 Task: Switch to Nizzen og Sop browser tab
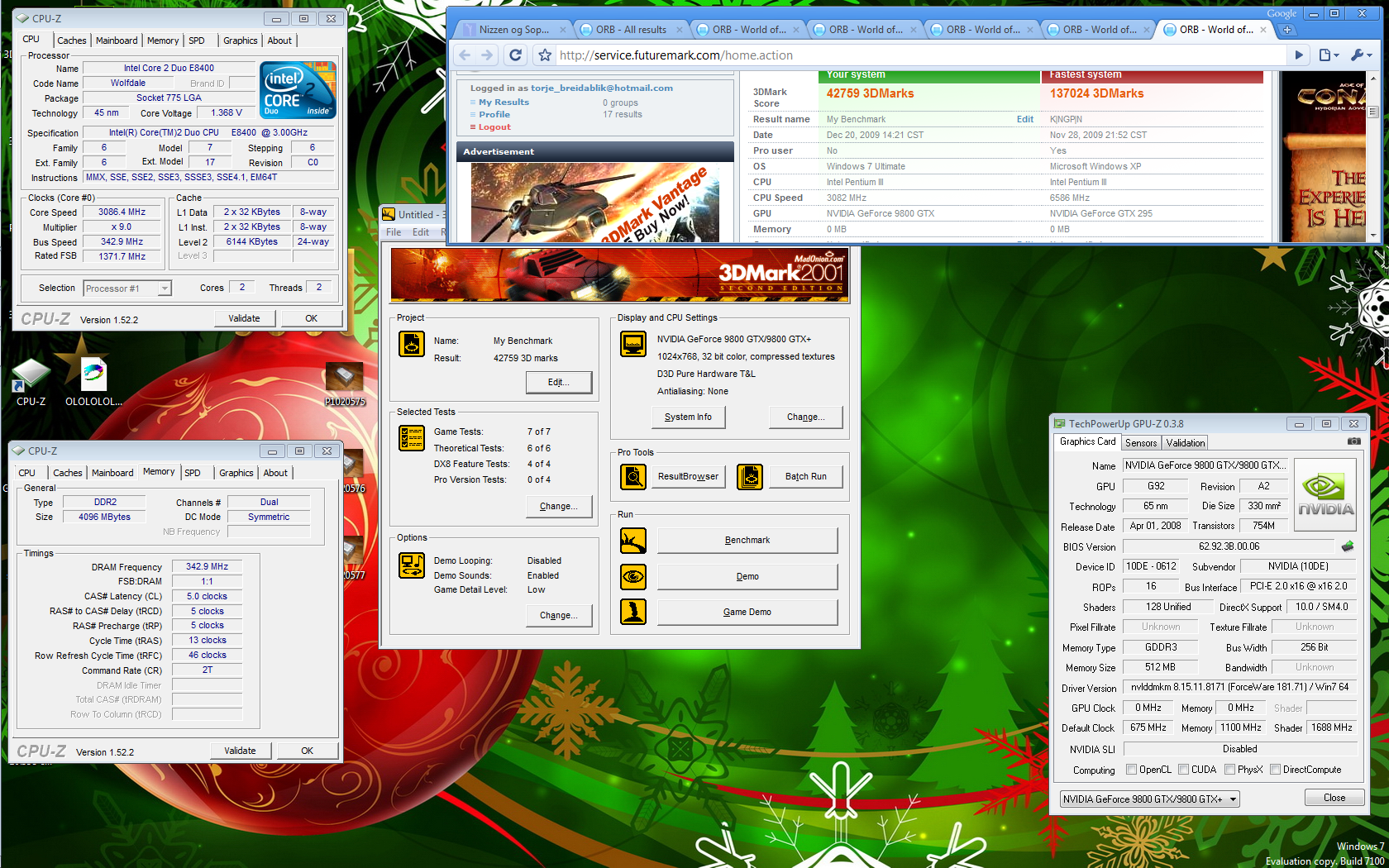tap(513, 29)
